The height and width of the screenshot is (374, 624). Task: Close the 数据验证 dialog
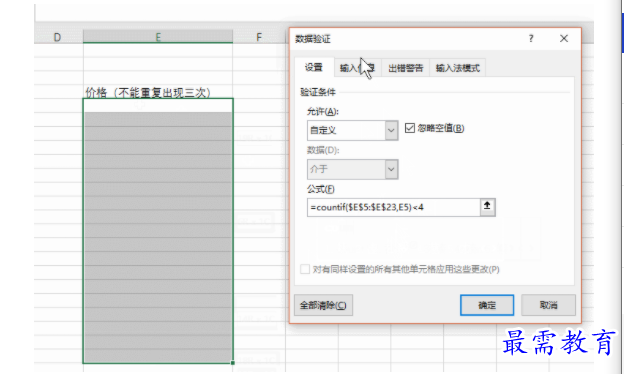point(564,39)
